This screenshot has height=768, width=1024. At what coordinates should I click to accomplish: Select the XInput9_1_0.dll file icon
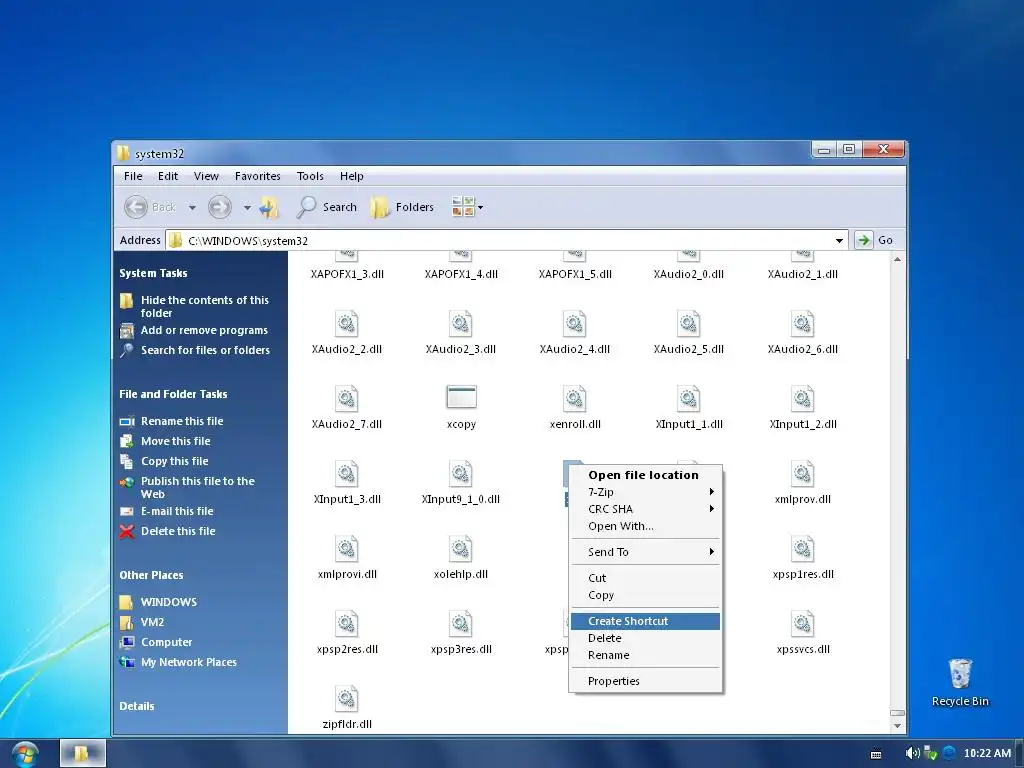tap(460, 474)
